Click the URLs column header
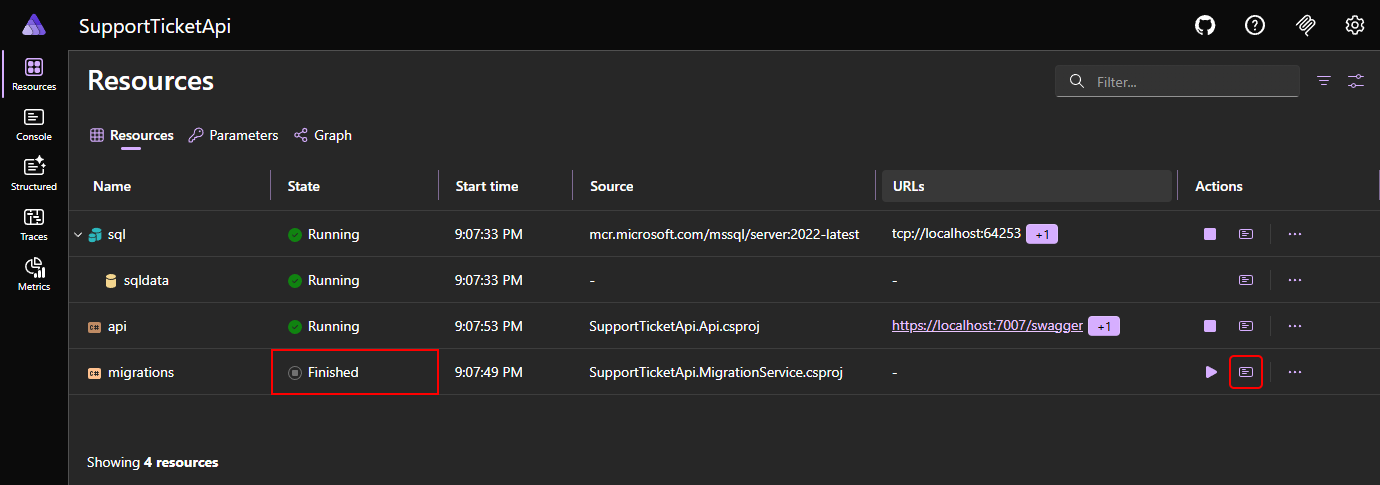This screenshot has height=485, width=1380. 1025,186
